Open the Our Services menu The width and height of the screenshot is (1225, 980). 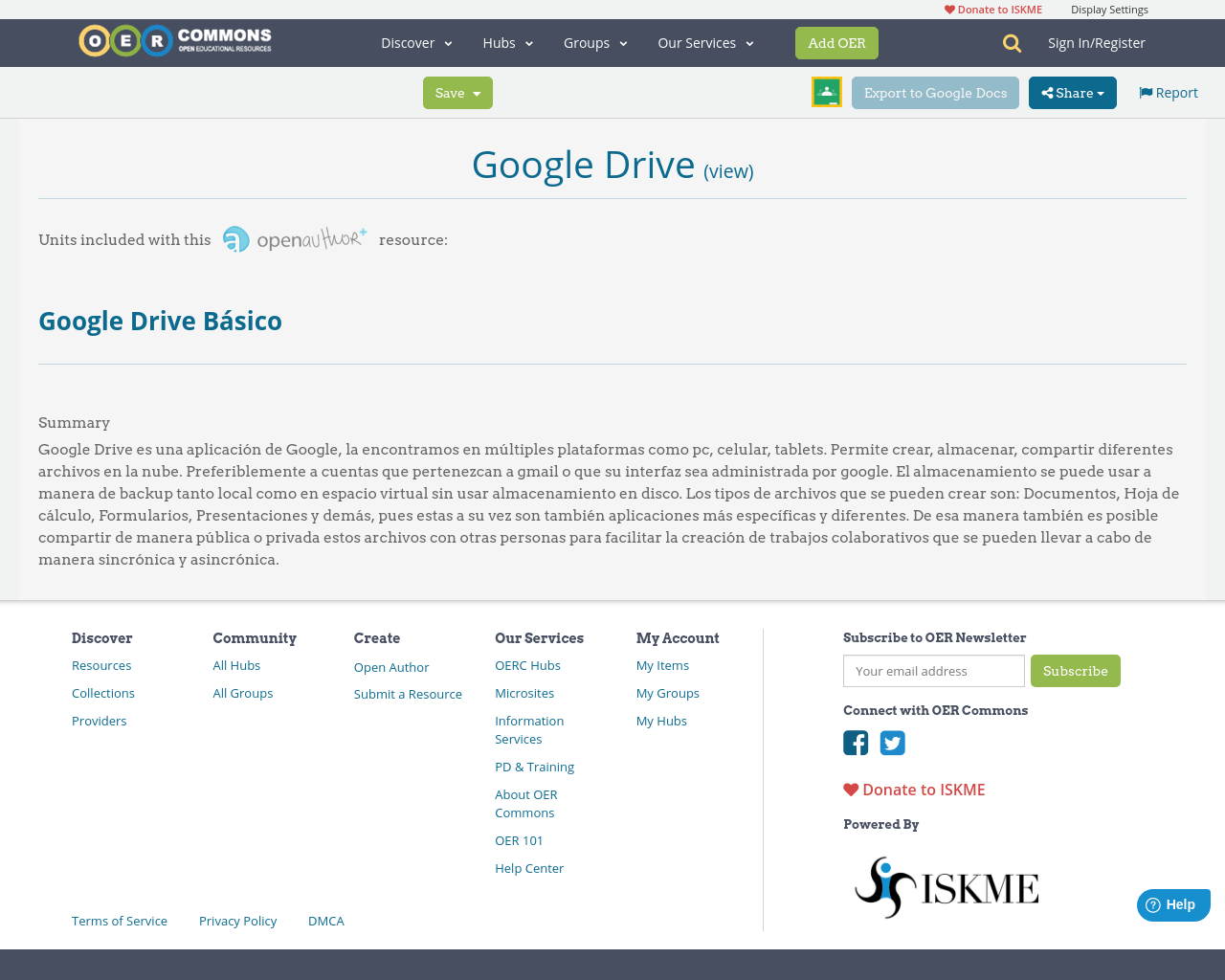tap(703, 42)
